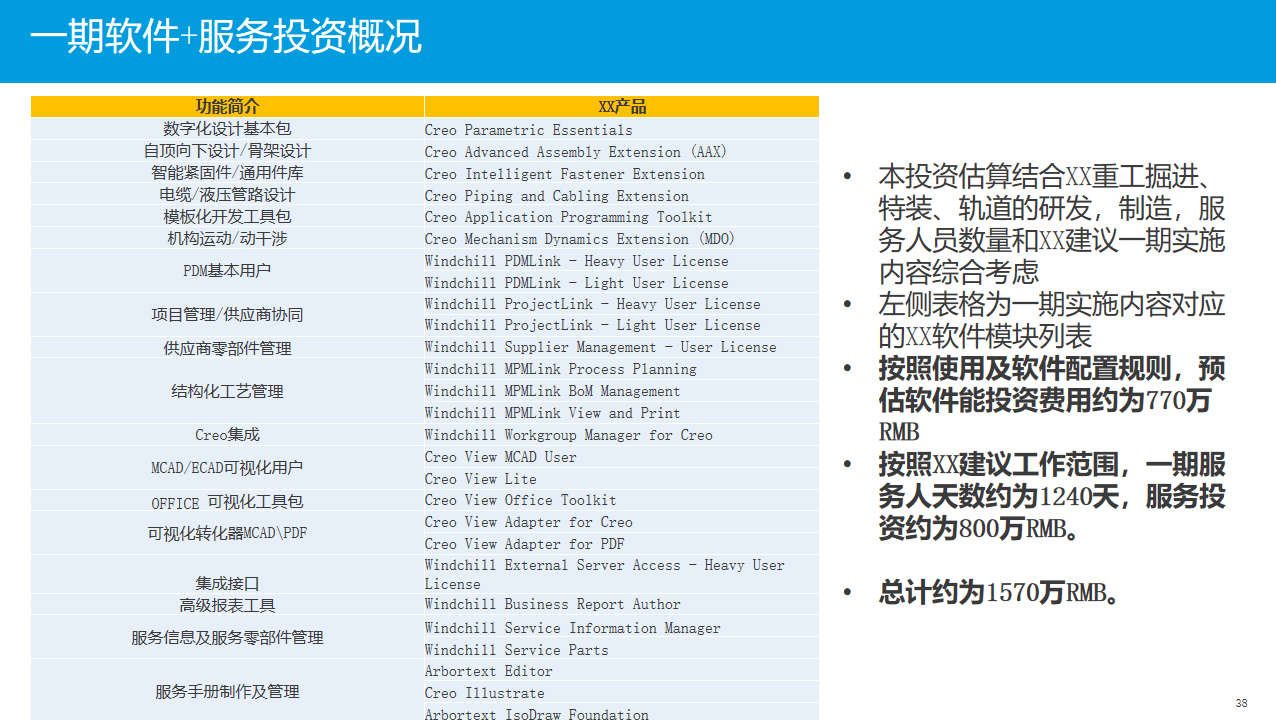
Task: Select the 项目管理/供应商协同 cell
Action: tap(227, 315)
